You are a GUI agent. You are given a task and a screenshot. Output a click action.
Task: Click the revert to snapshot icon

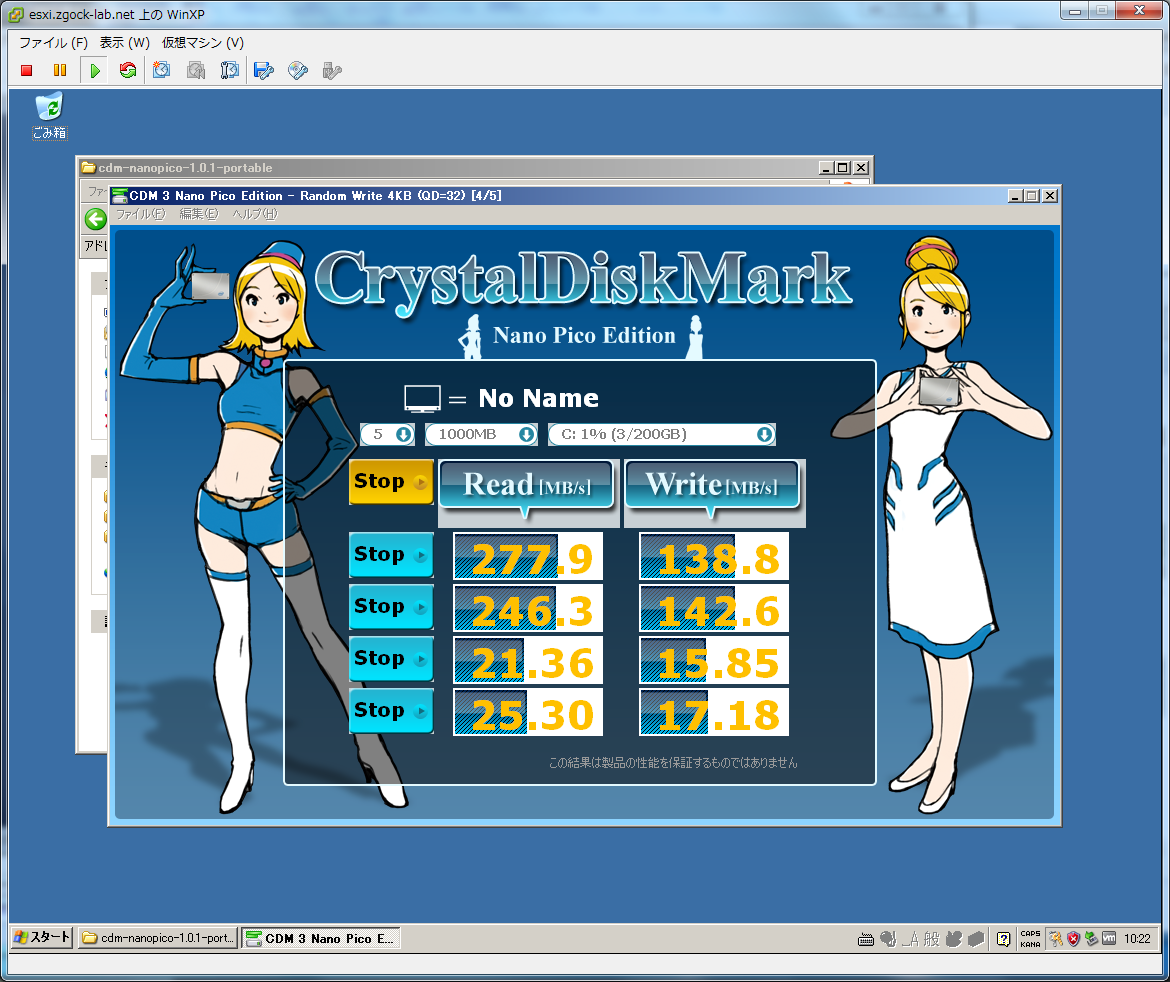(195, 71)
